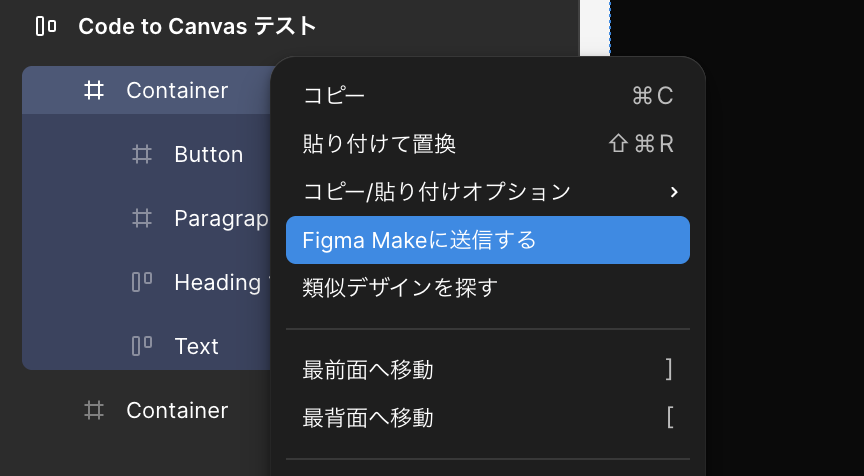Expand コピー/貼り付けオプション submenu arrow
Image resolution: width=864 pixels, height=476 pixels.
674,191
